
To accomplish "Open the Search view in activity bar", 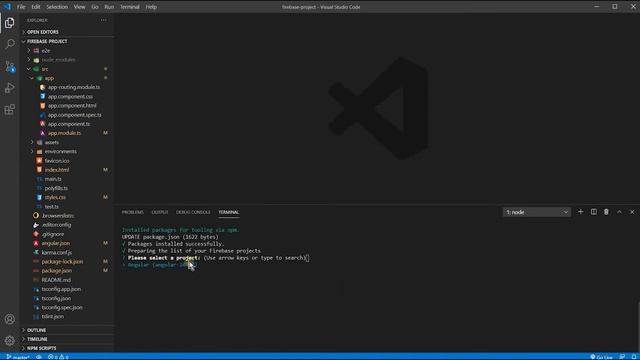I will point(10,44).
